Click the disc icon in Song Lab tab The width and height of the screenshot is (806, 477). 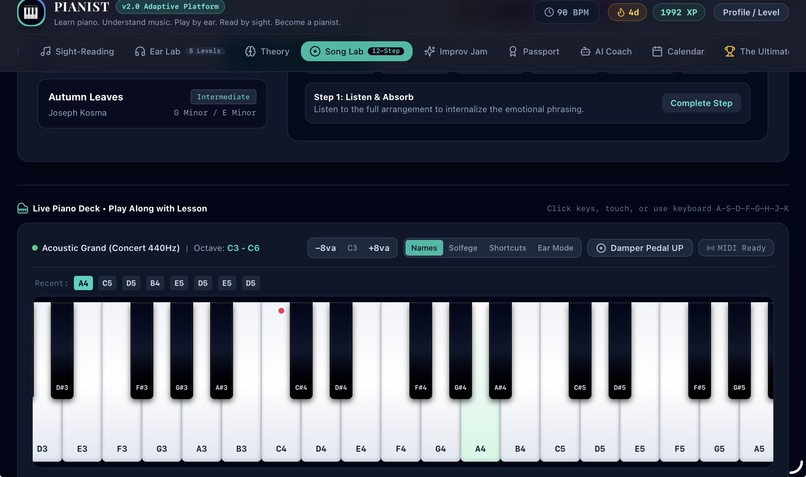coord(315,51)
